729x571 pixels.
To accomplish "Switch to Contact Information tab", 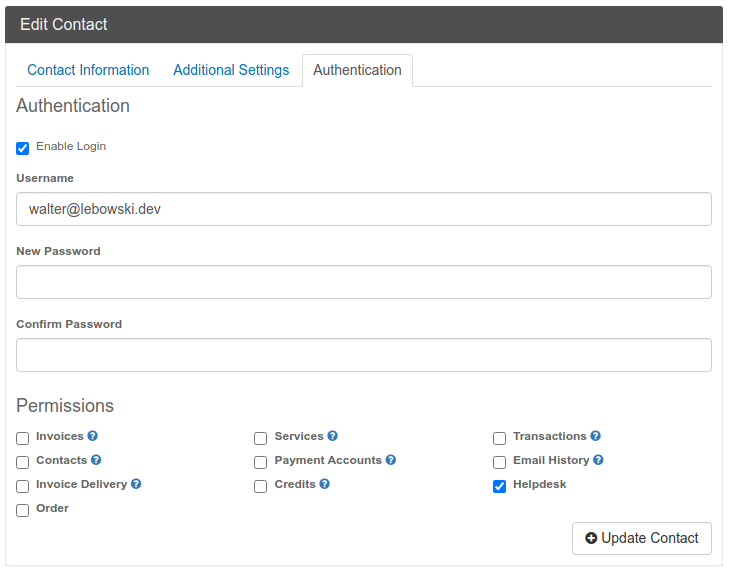I will click(88, 70).
